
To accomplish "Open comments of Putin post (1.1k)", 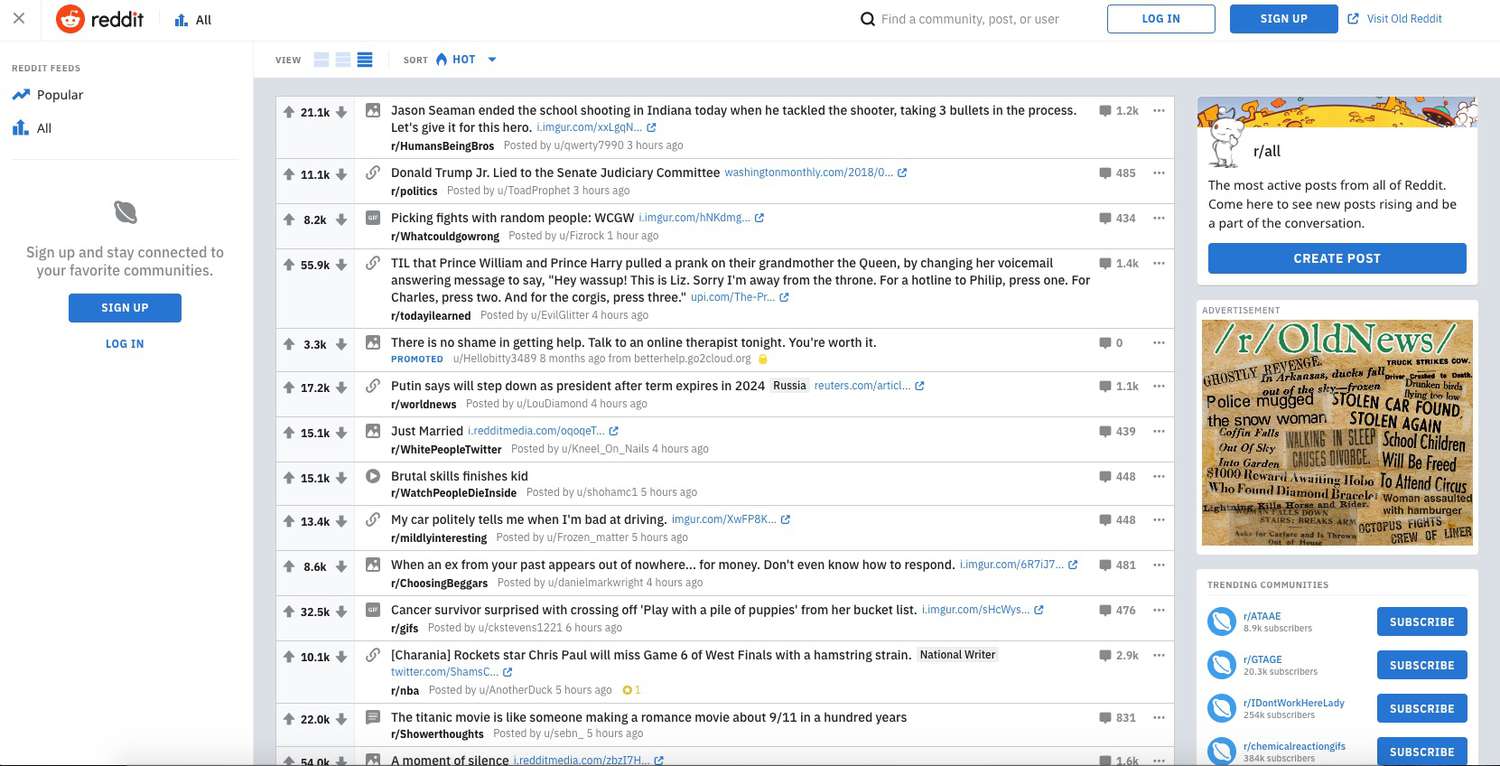I will pyautogui.click(x=1119, y=386).
